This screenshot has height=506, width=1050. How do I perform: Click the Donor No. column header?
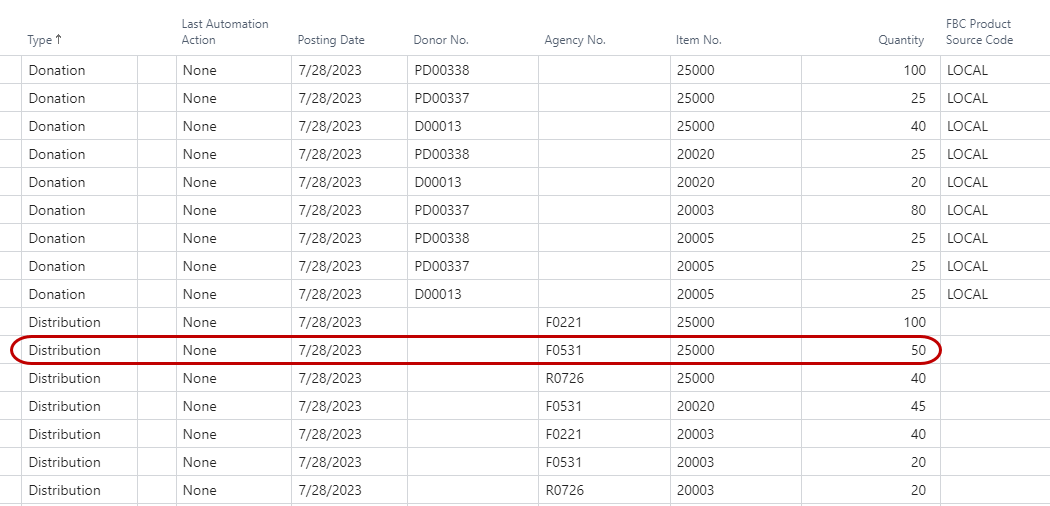[x=441, y=40]
